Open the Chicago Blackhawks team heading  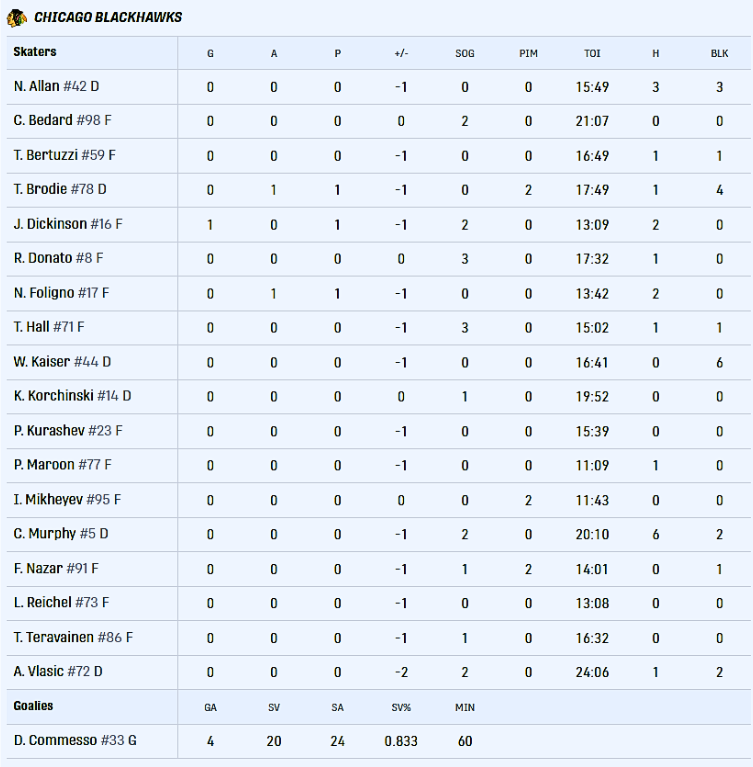108,18
